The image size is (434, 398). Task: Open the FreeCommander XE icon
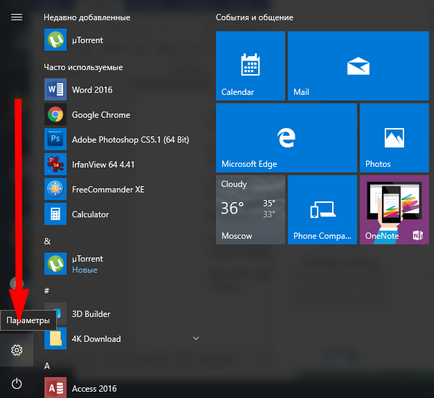(55, 189)
